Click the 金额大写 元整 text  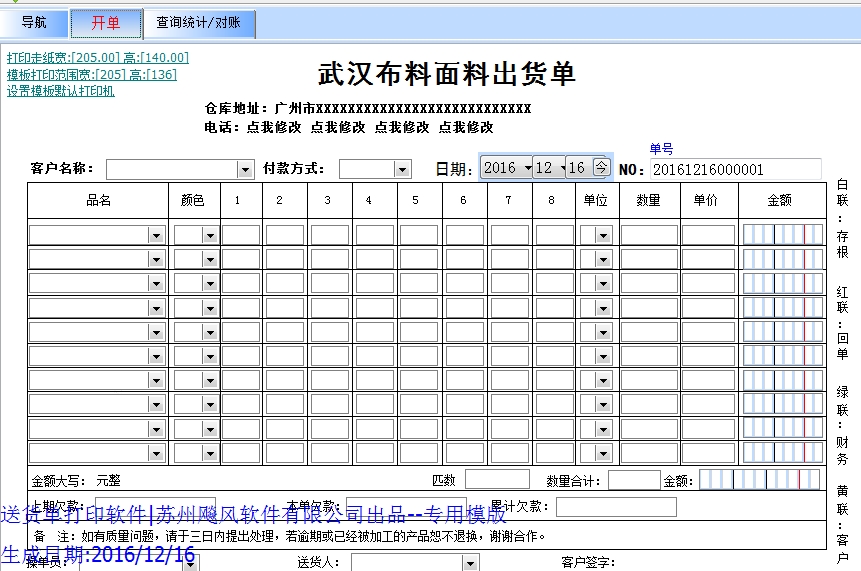[x=76, y=481]
